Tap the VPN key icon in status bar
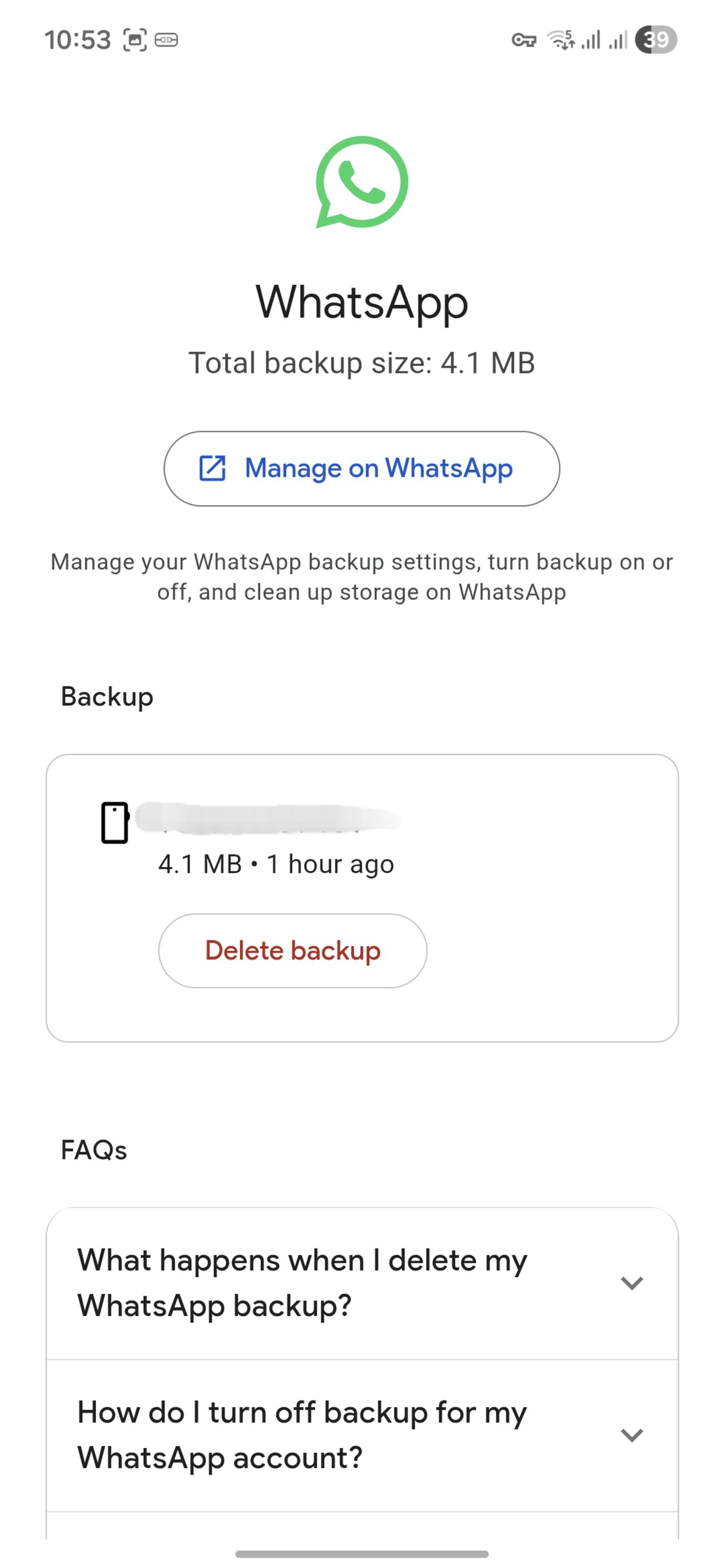 [x=524, y=40]
